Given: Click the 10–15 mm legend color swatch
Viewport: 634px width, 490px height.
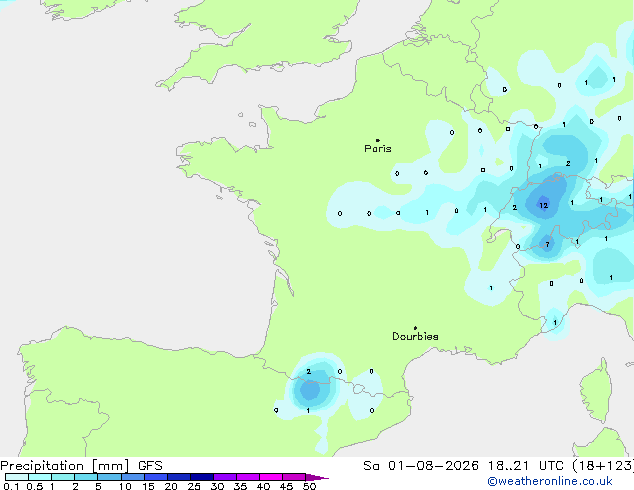Looking at the screenshot, I should pyautogui.click(x=133, y=477).
